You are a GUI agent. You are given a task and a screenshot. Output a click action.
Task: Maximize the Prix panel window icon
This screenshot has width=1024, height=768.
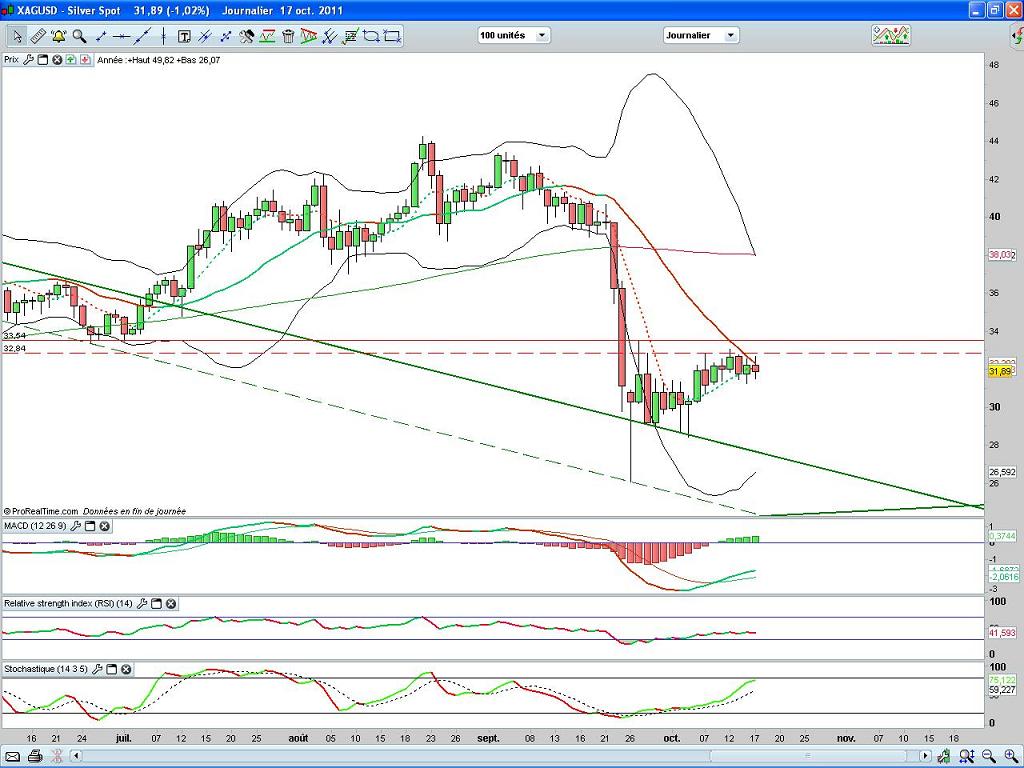[x=42, y=60]
